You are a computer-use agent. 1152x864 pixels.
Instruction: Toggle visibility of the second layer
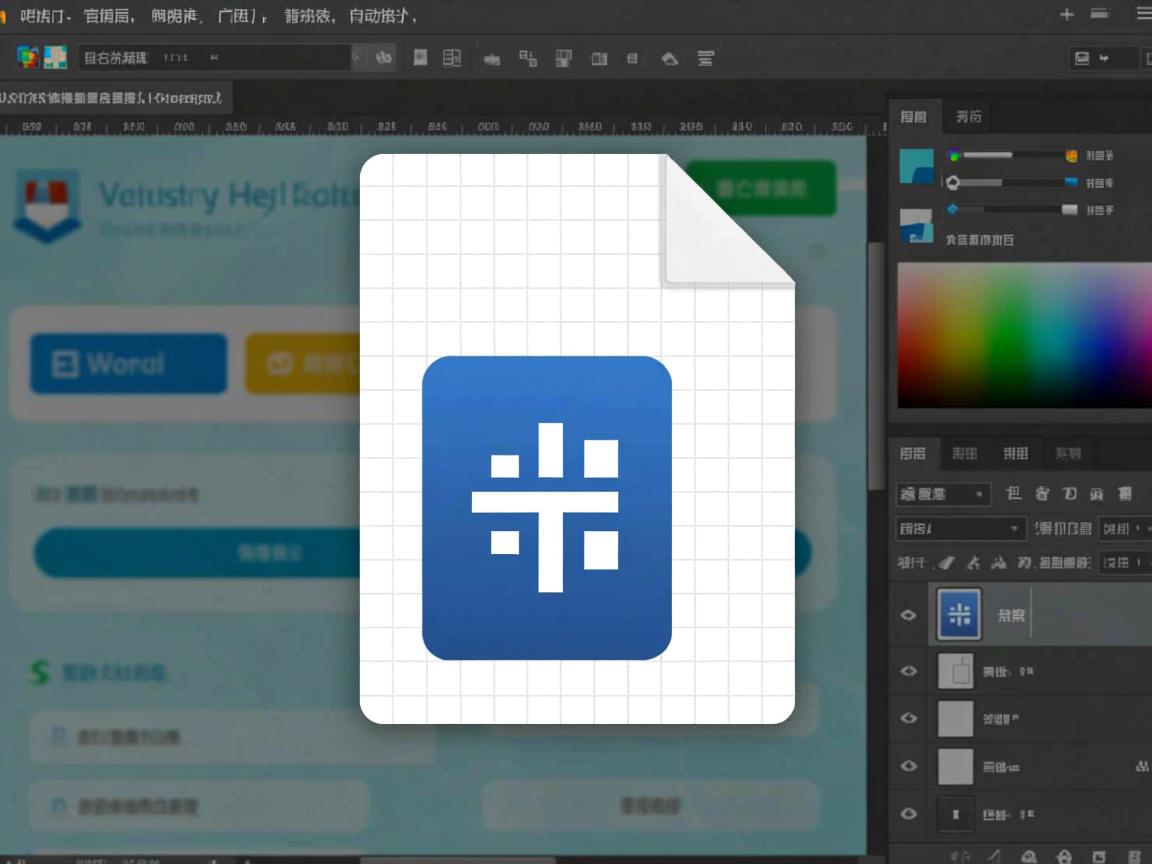908,671
